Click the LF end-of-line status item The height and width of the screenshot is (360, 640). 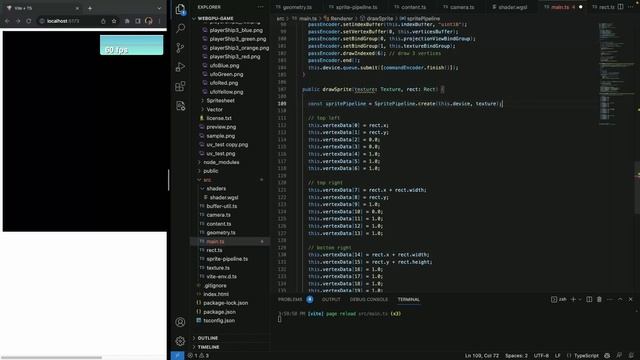[558, 356]
